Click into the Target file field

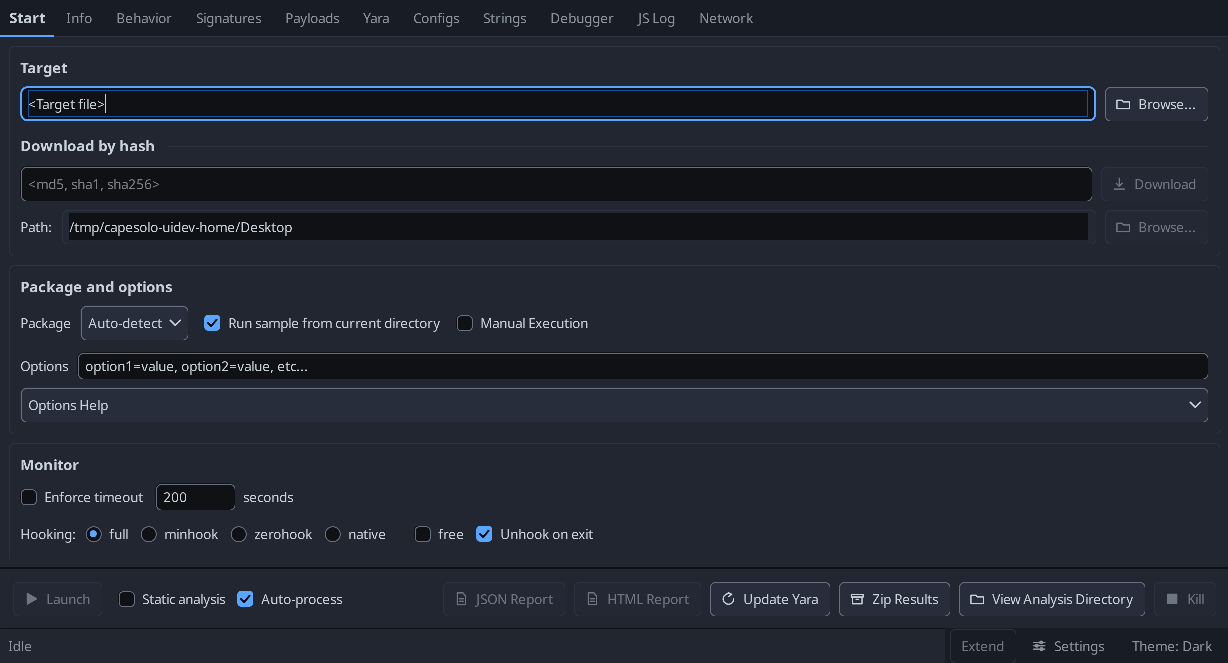[558, 104]
